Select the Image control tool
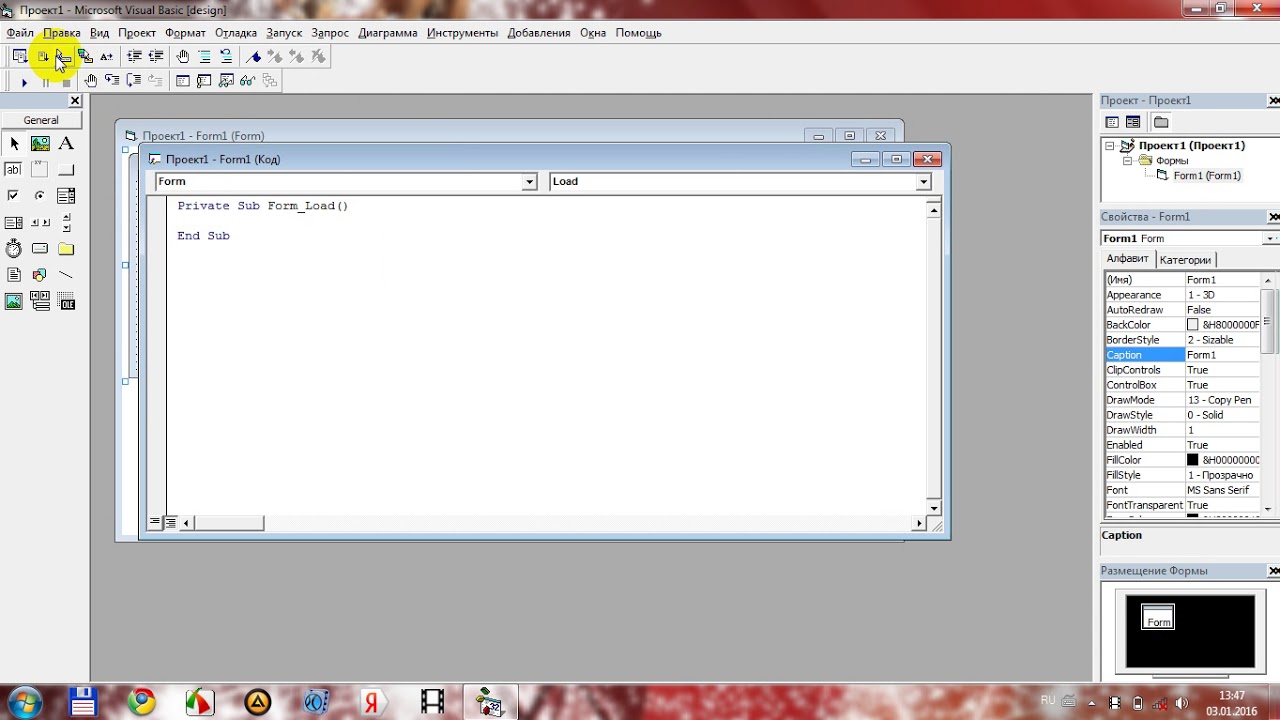Viewport: 1280px width, 720px height. tap(14, 300)
